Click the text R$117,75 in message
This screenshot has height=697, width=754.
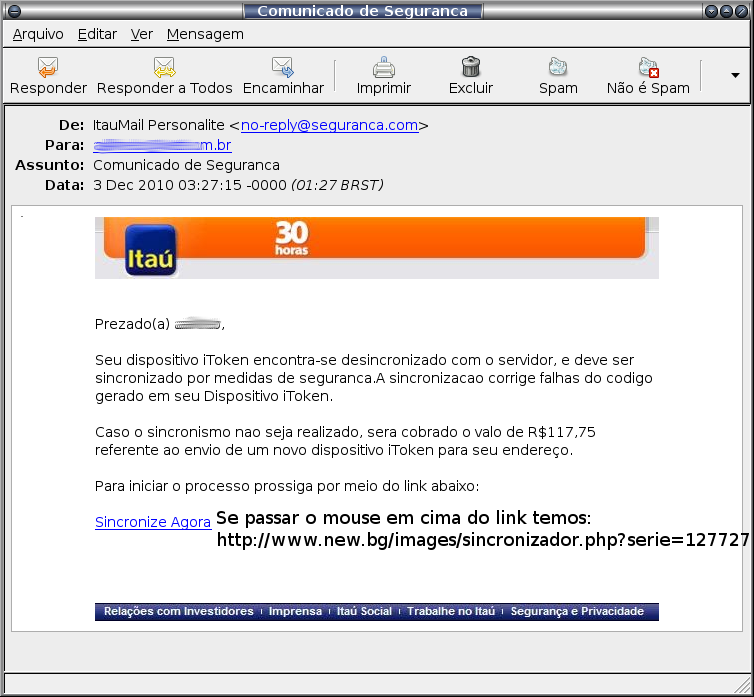[561, 432]
